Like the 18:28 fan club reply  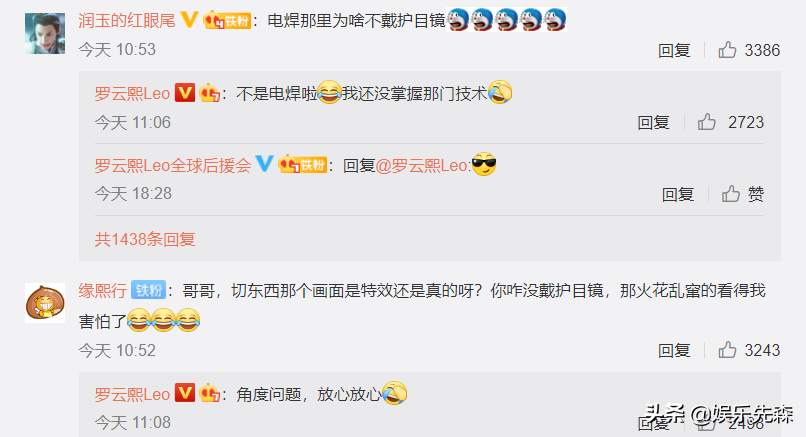point(730,194)
